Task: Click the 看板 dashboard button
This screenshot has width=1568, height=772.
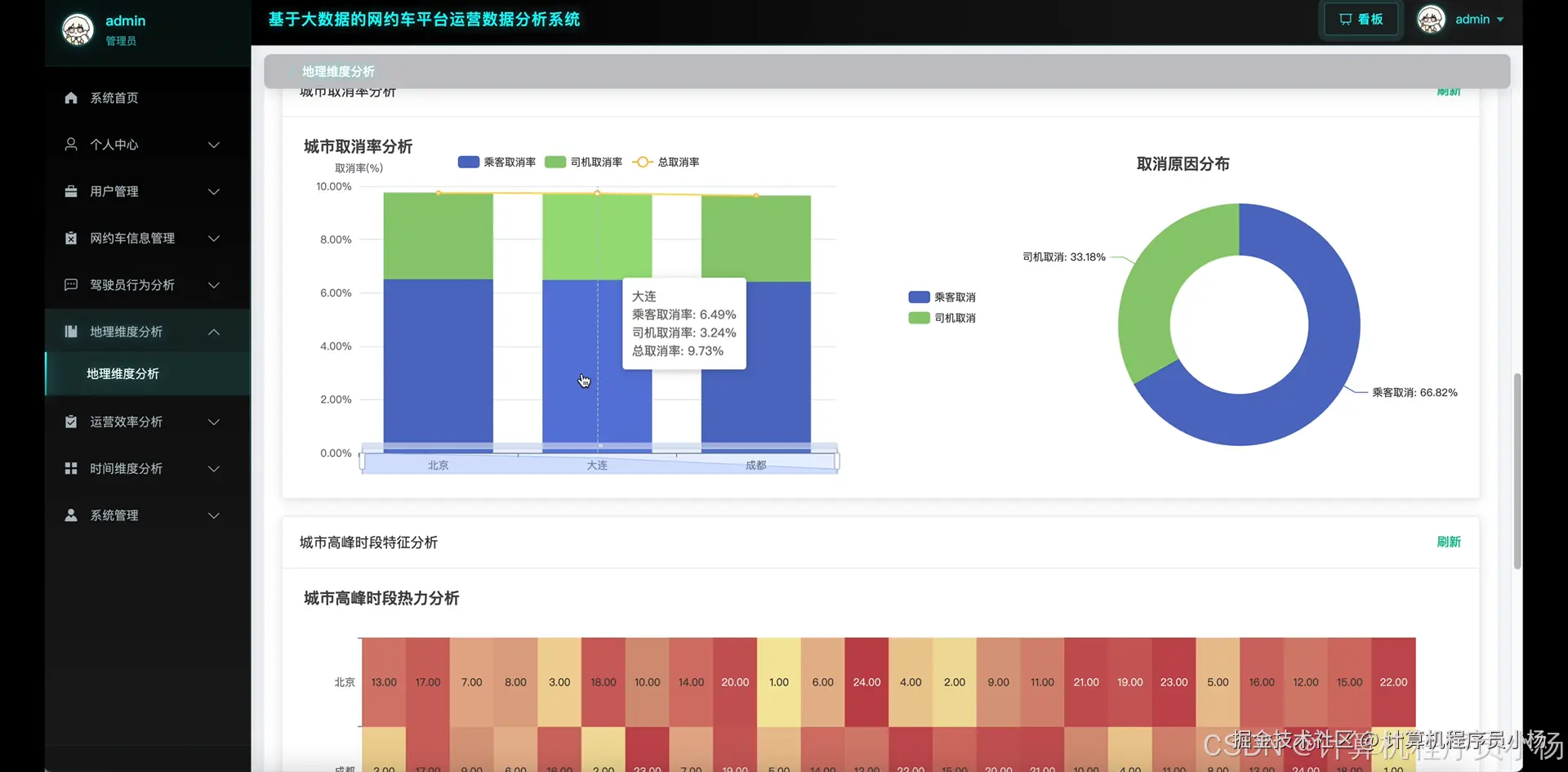Action: pos(1361,19)
